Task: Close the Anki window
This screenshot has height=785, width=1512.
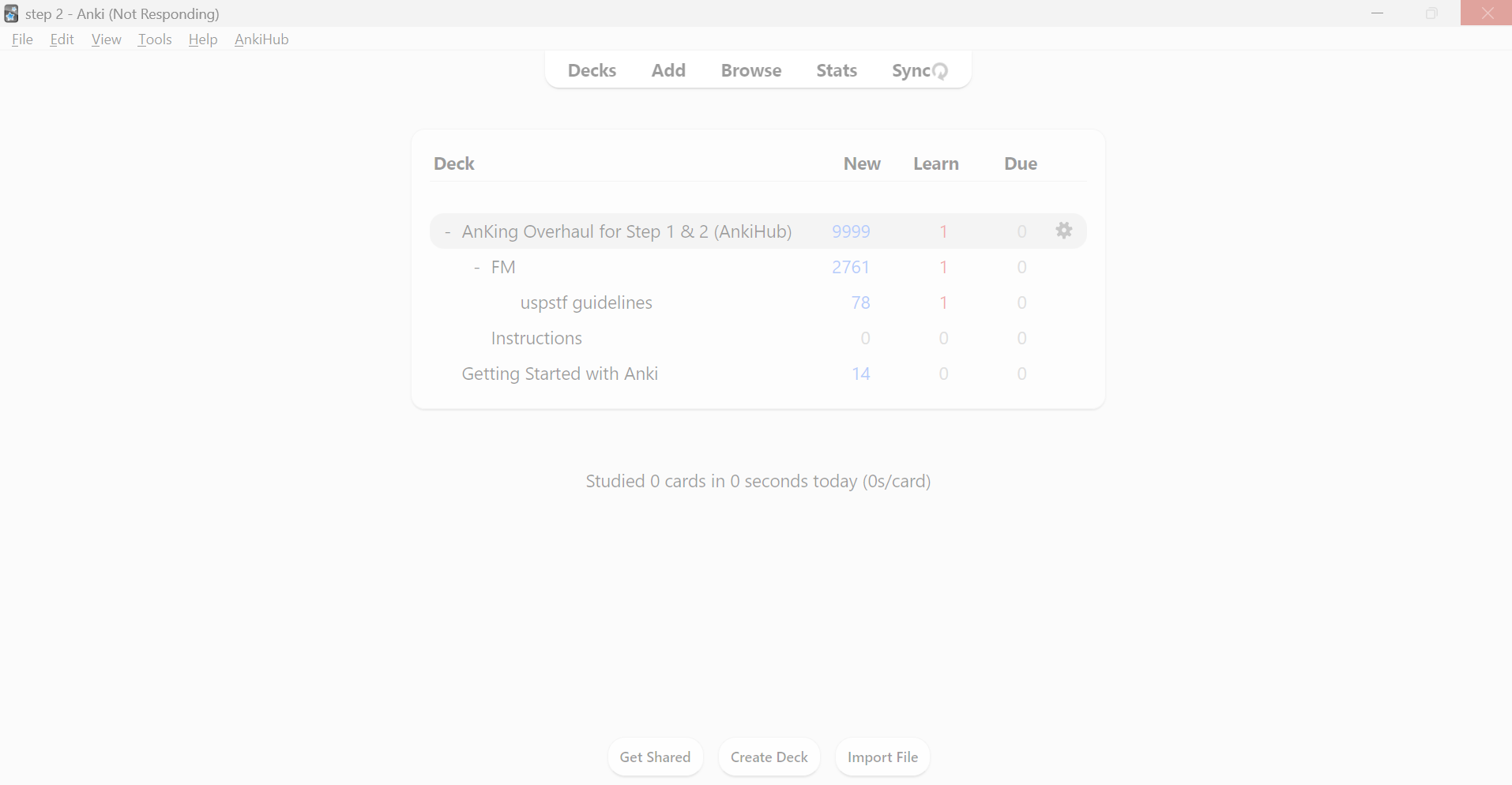Action: (1486, 13)
